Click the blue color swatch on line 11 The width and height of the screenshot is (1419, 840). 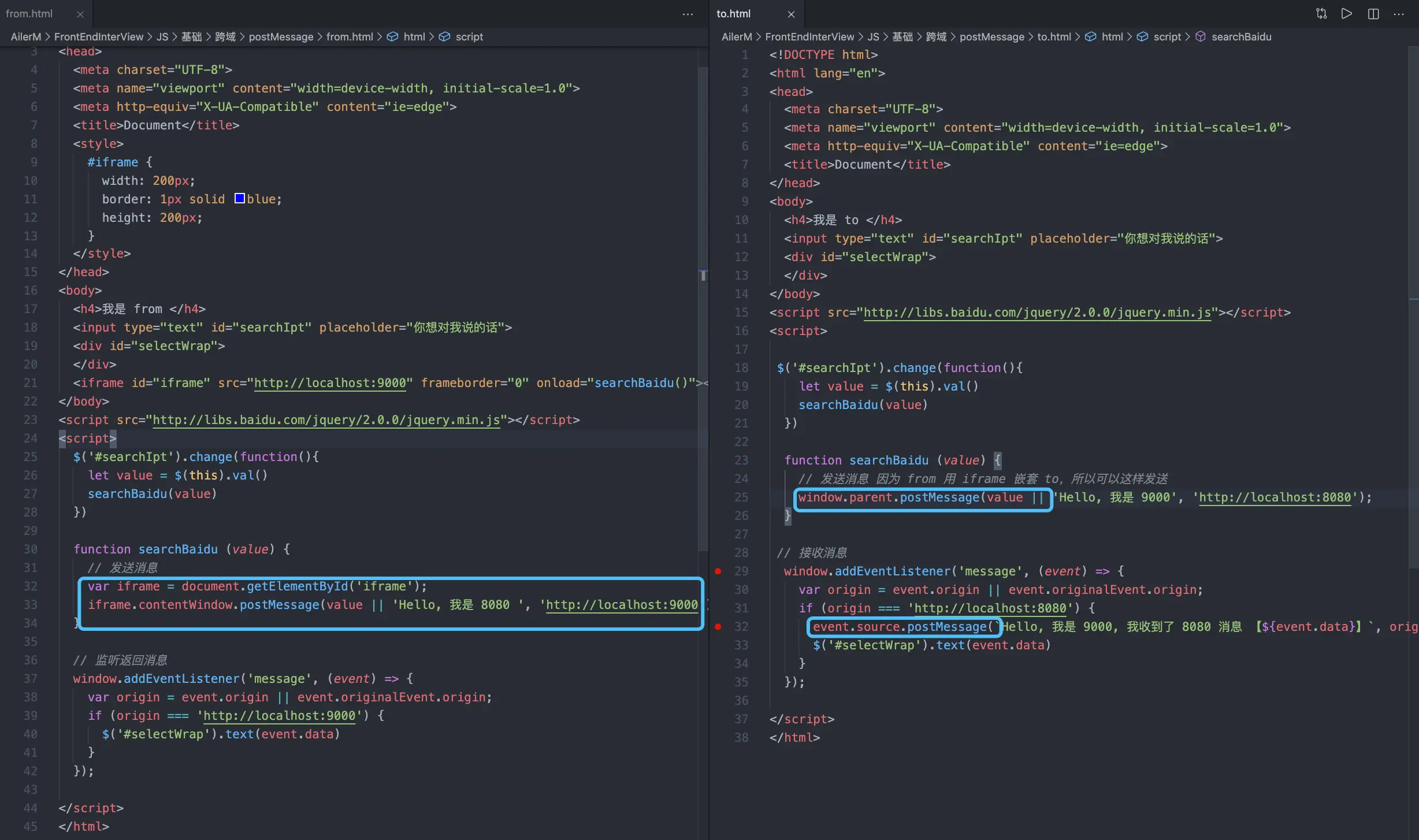[x=240, y=199]
